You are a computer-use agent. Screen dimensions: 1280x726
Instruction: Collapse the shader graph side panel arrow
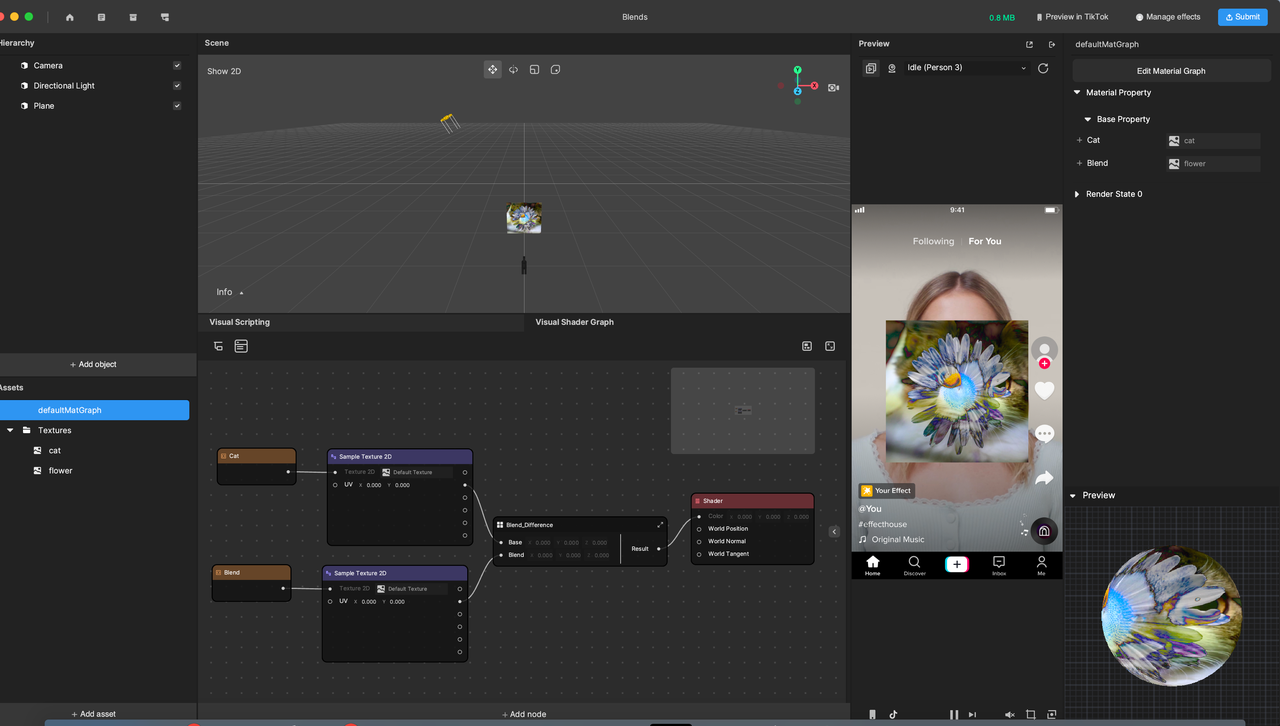point(835,532)
